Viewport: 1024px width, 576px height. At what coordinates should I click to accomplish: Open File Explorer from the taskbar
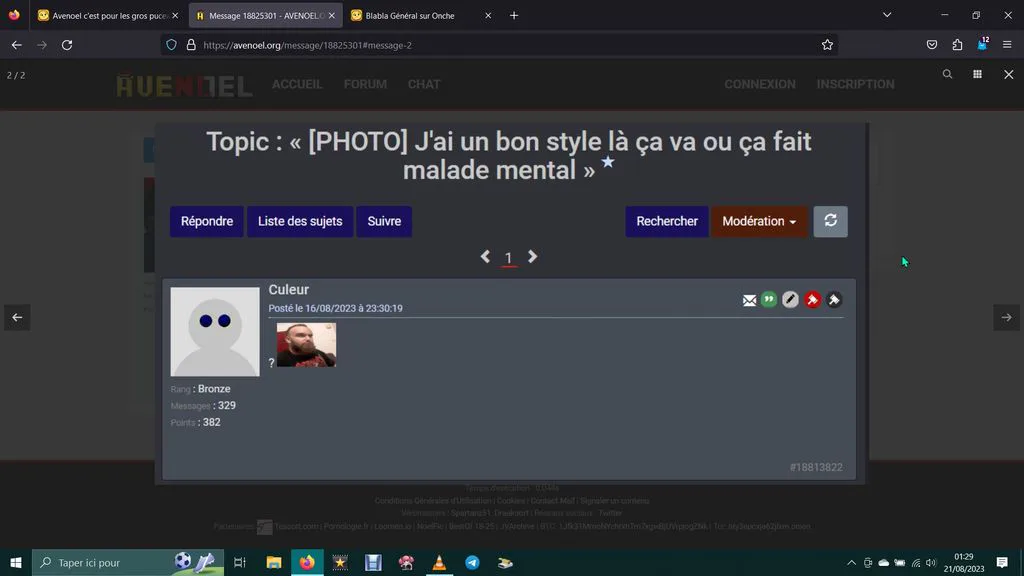click(274, 562)
